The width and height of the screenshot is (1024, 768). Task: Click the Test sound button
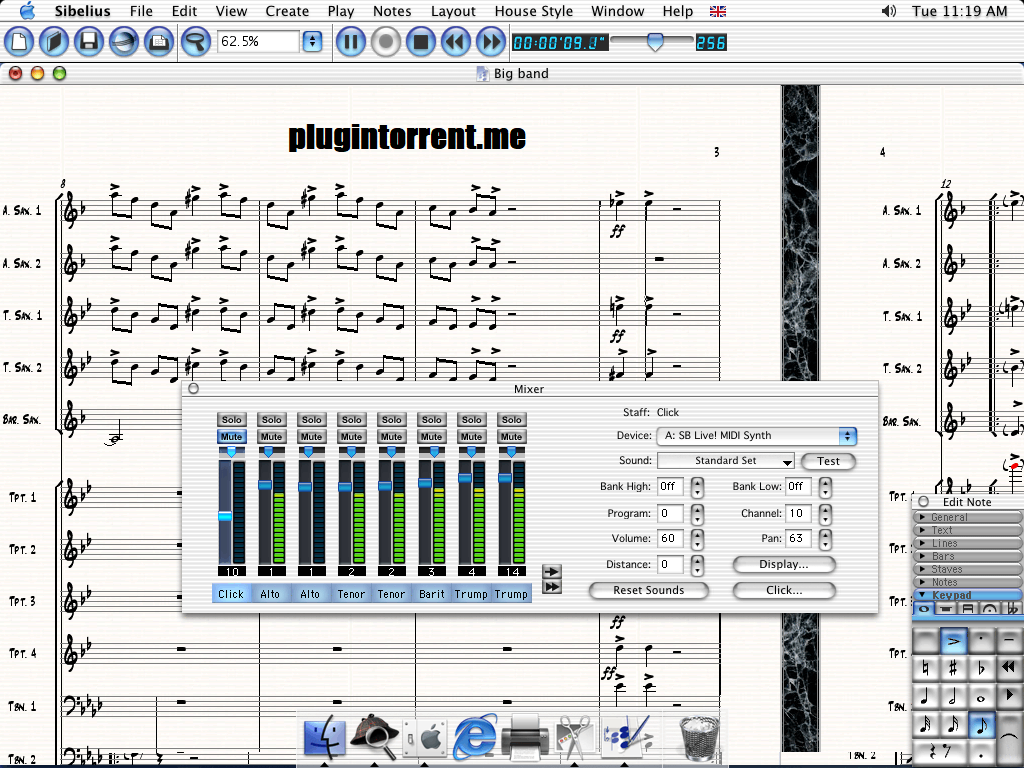pyautogui.click(x=828, y=461)
